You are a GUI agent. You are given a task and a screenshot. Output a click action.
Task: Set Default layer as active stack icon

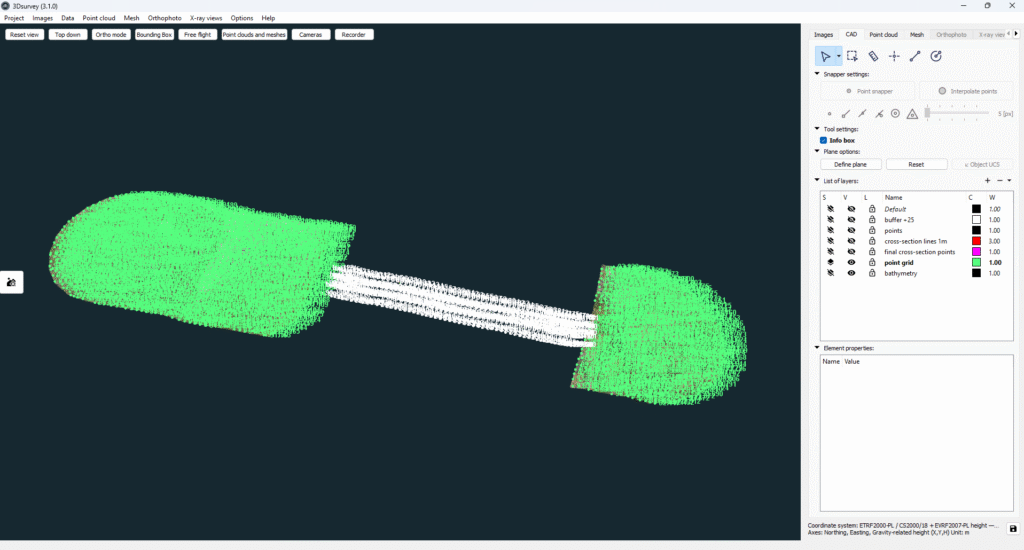(831, 209)
